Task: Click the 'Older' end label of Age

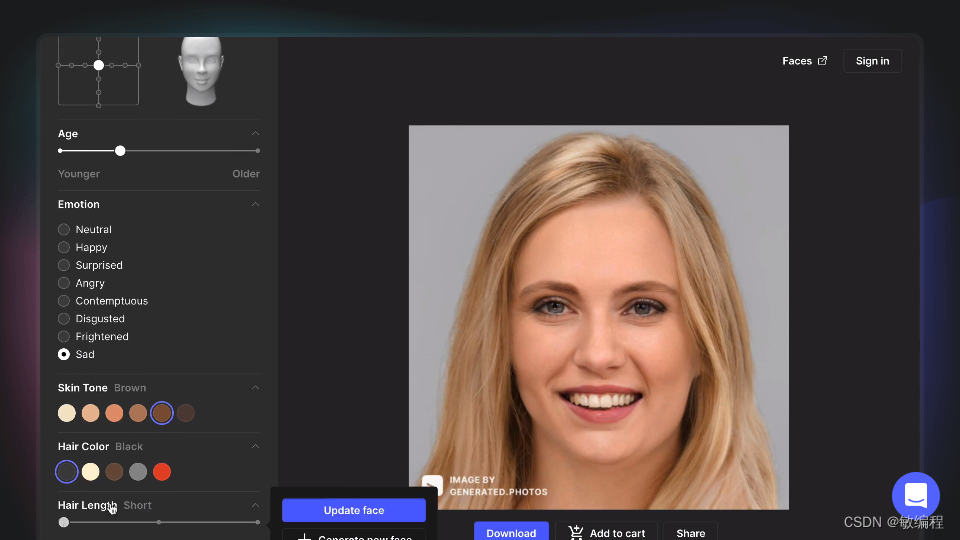Action: [x=246, y=174]
